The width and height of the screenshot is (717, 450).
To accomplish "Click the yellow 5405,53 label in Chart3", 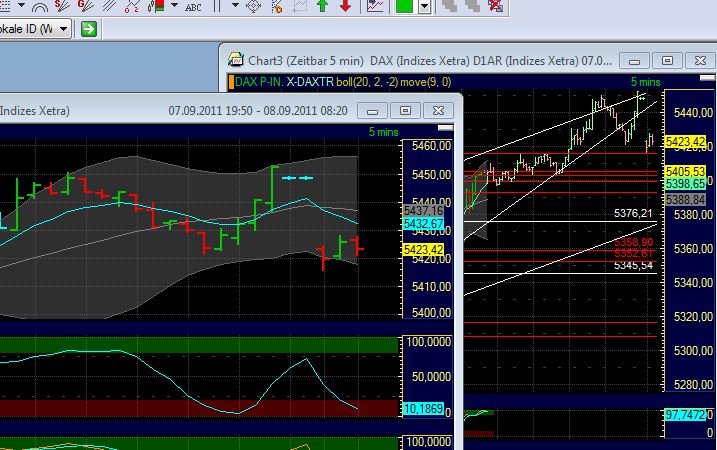I will coord(685,171).
